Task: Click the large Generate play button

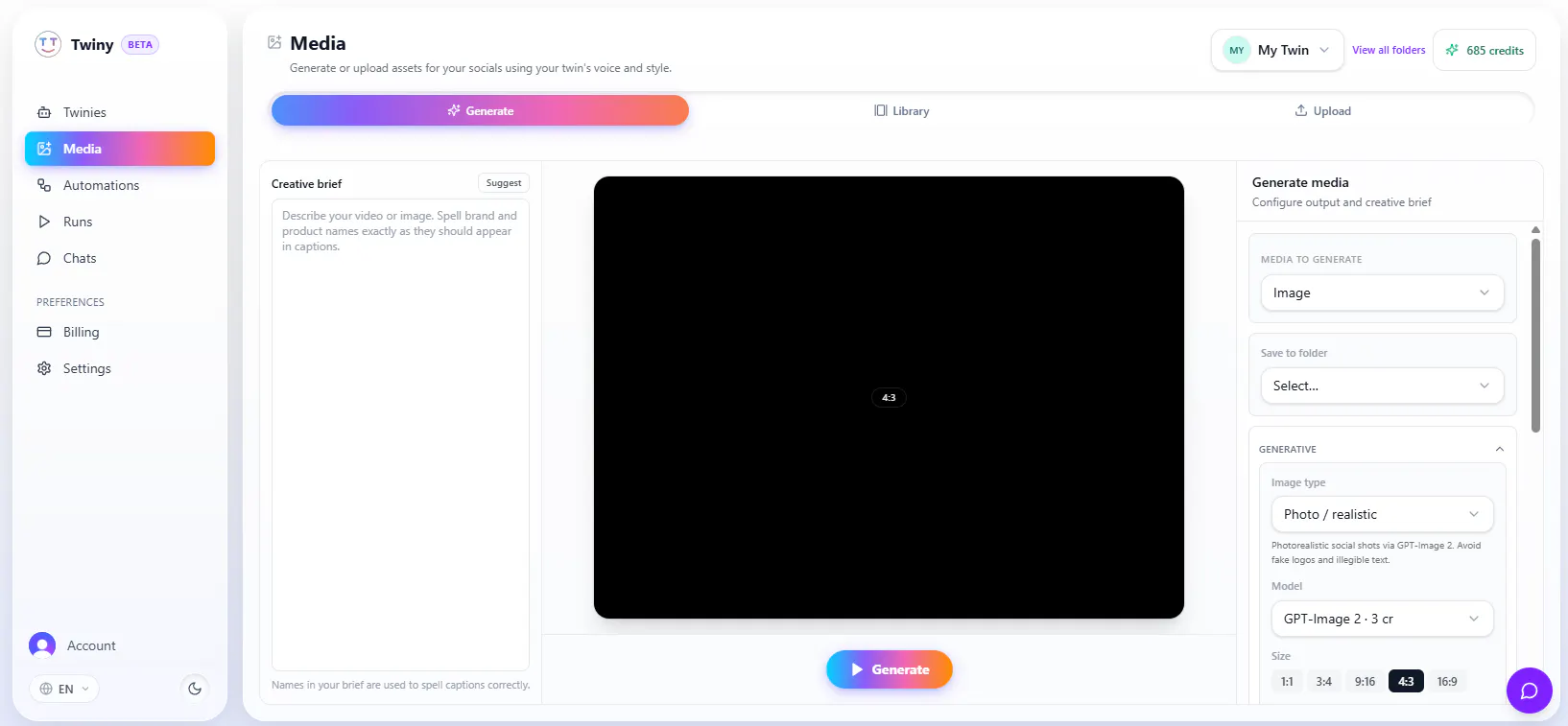Action: (890, 669)
